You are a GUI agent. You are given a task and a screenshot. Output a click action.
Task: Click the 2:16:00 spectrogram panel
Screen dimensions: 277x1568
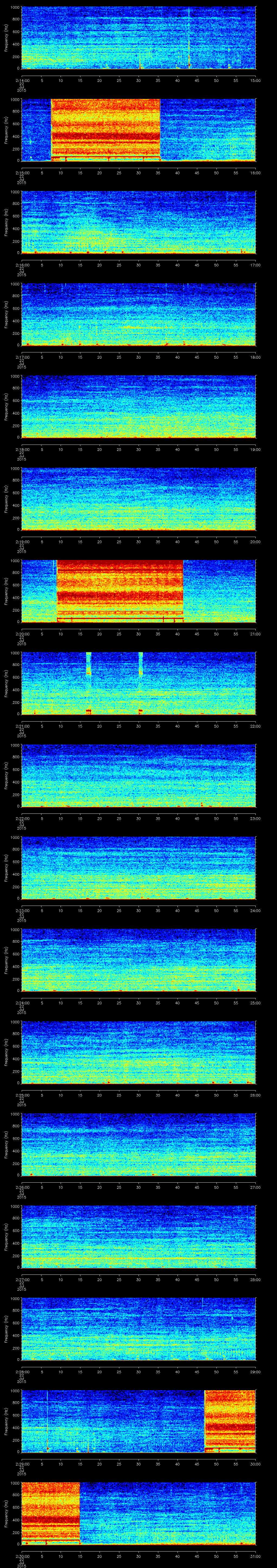138,222
